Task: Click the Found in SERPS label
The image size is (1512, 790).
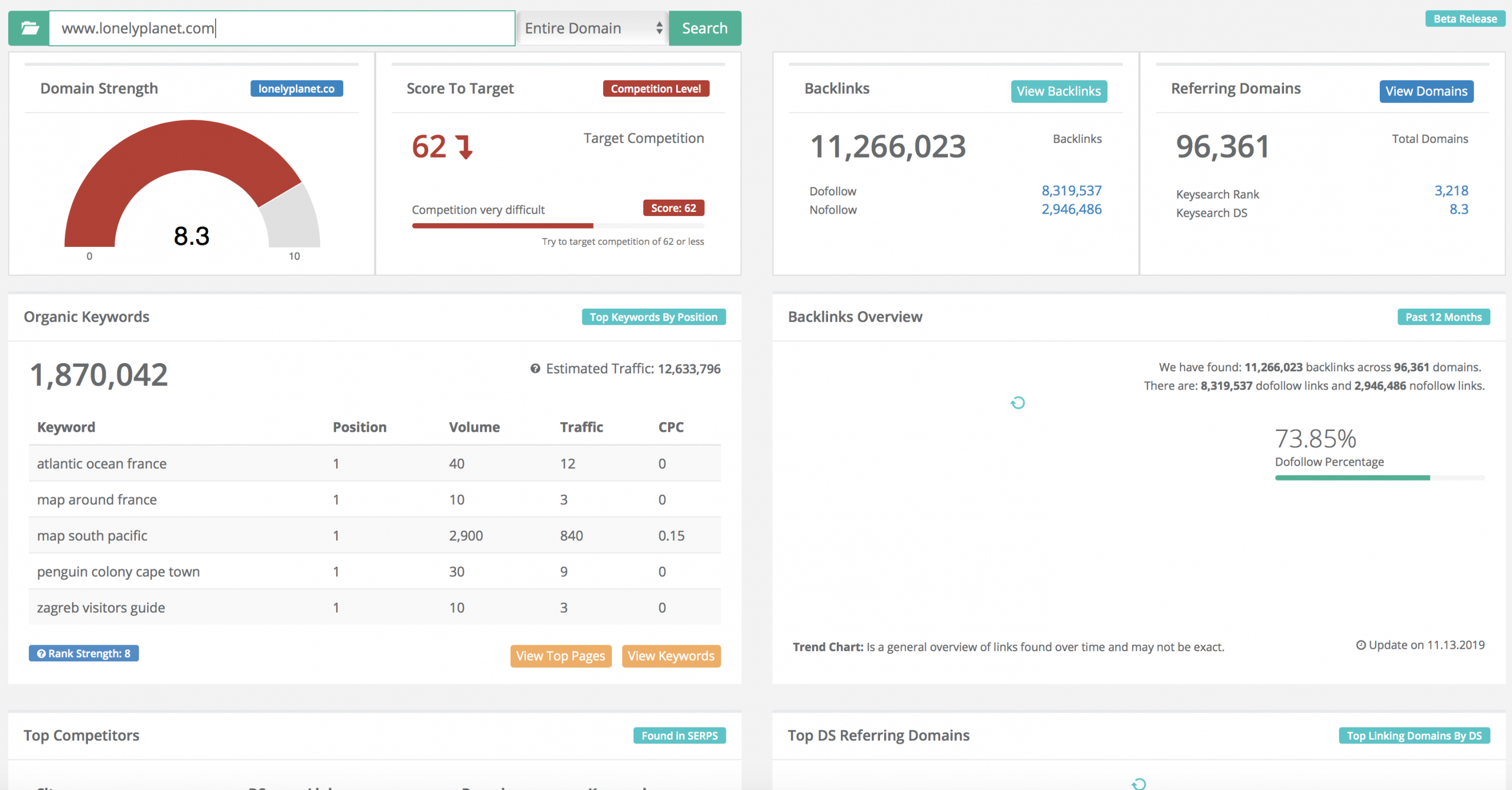Action: (679, 735)
